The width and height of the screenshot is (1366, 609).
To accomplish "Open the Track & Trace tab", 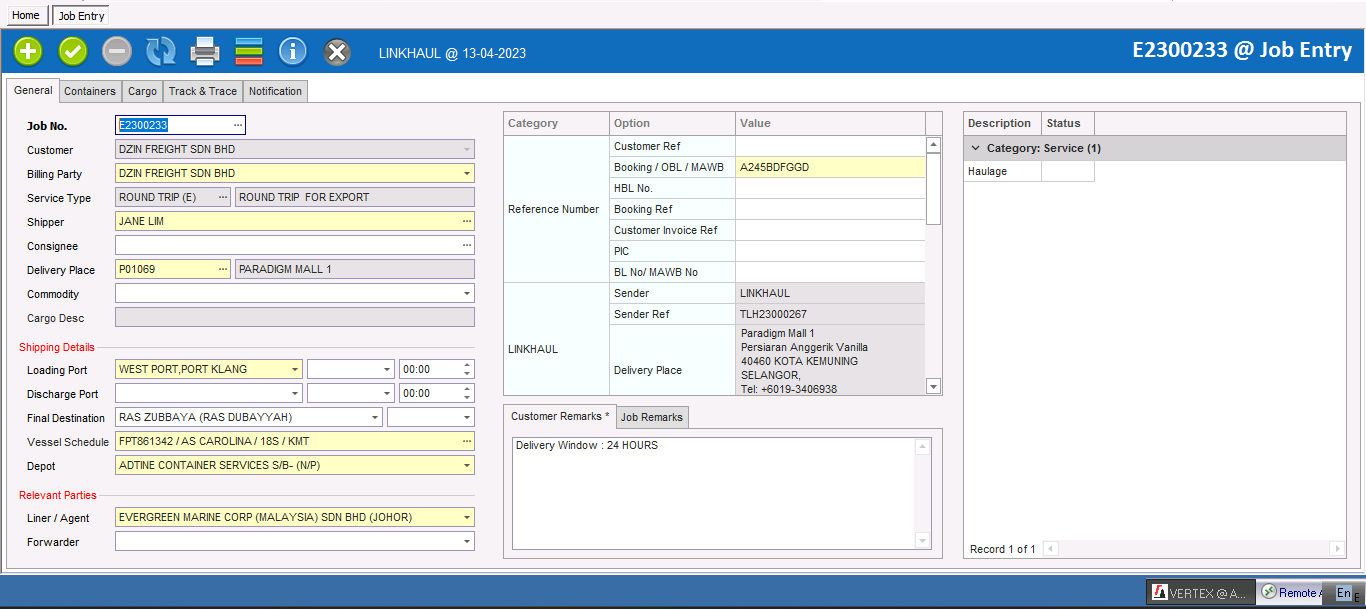I will pyautogui.click(x=202, y=91).
